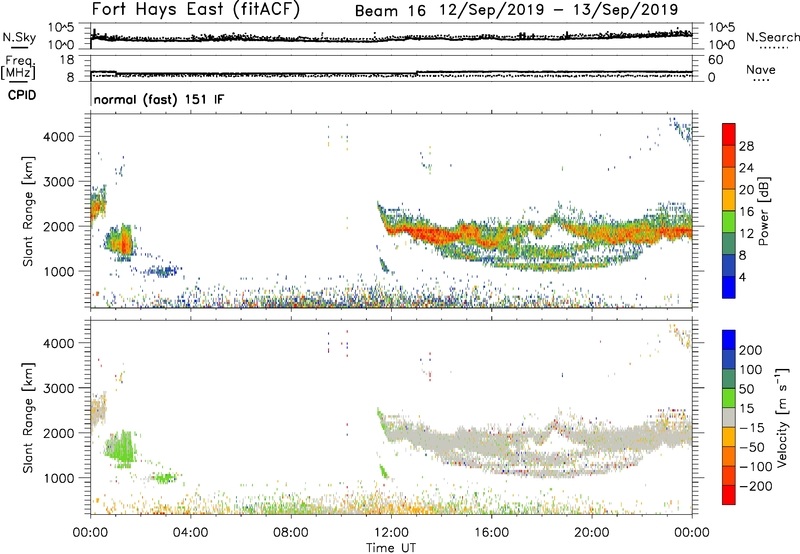800x554 pixels.
Task: Click the 'Nave' label
Action: click(760, 69)
